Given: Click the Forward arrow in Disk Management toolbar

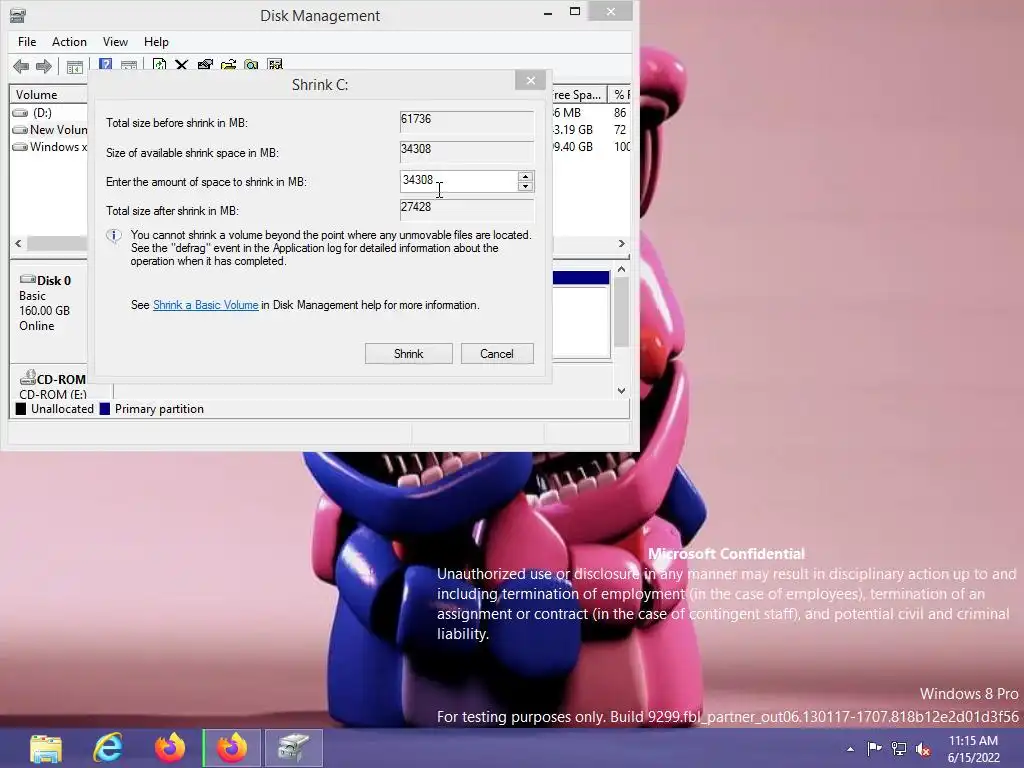Looking at the screenshot, I should click(44, 66).
